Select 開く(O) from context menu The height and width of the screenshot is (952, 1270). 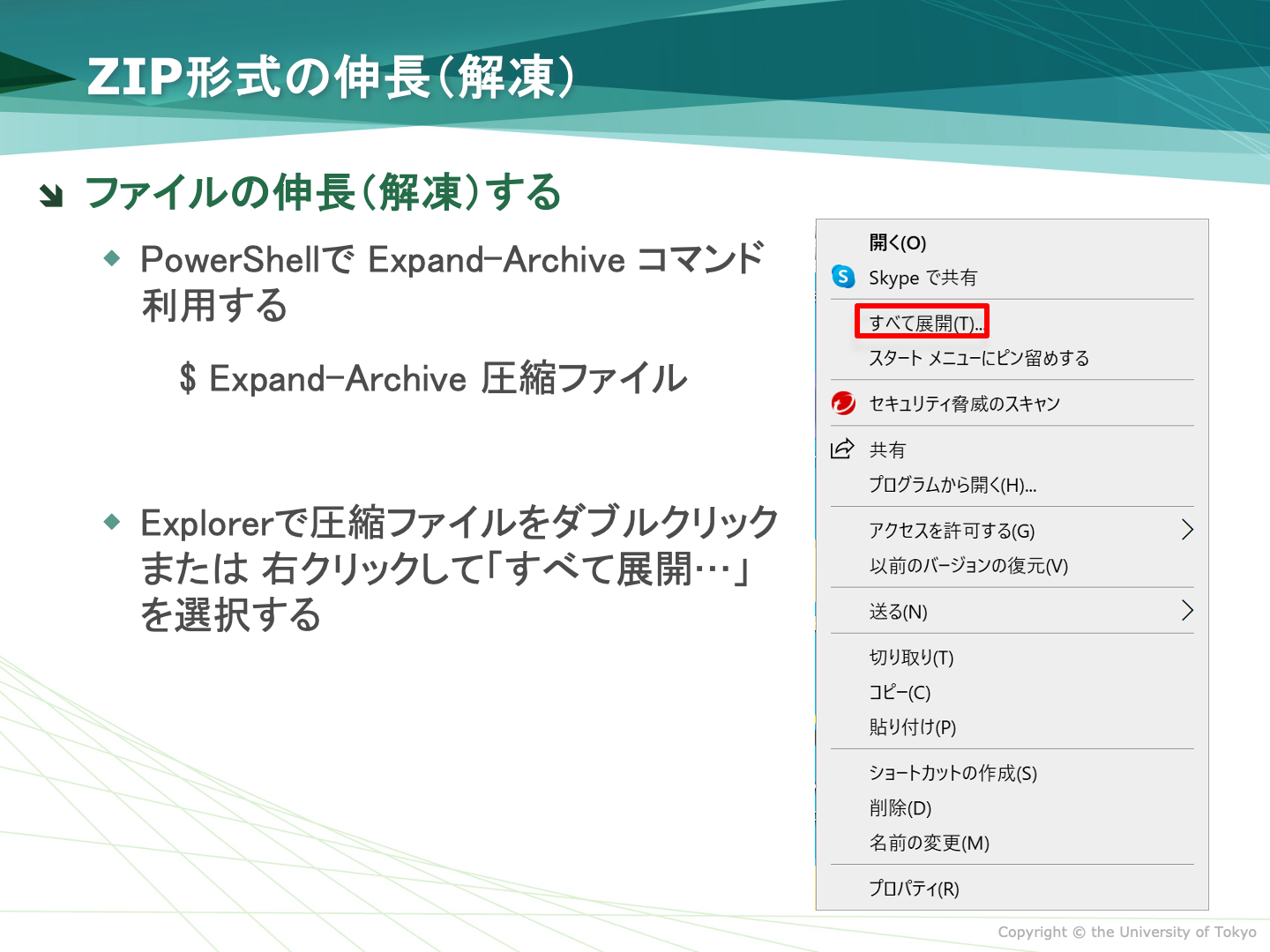click(x=897, y=243)
